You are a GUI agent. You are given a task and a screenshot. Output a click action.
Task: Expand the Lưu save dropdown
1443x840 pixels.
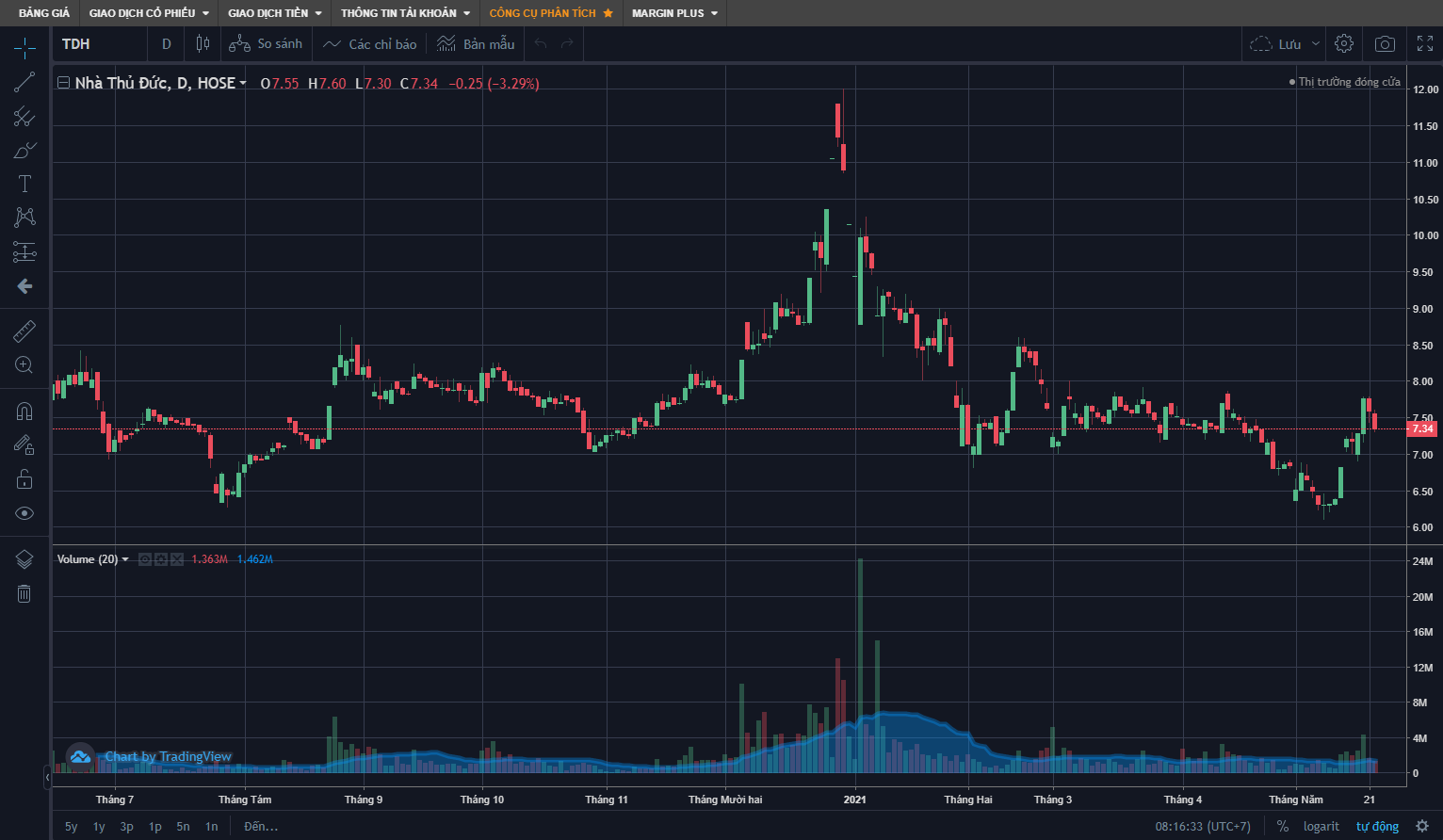click(x=1316, y=44)
